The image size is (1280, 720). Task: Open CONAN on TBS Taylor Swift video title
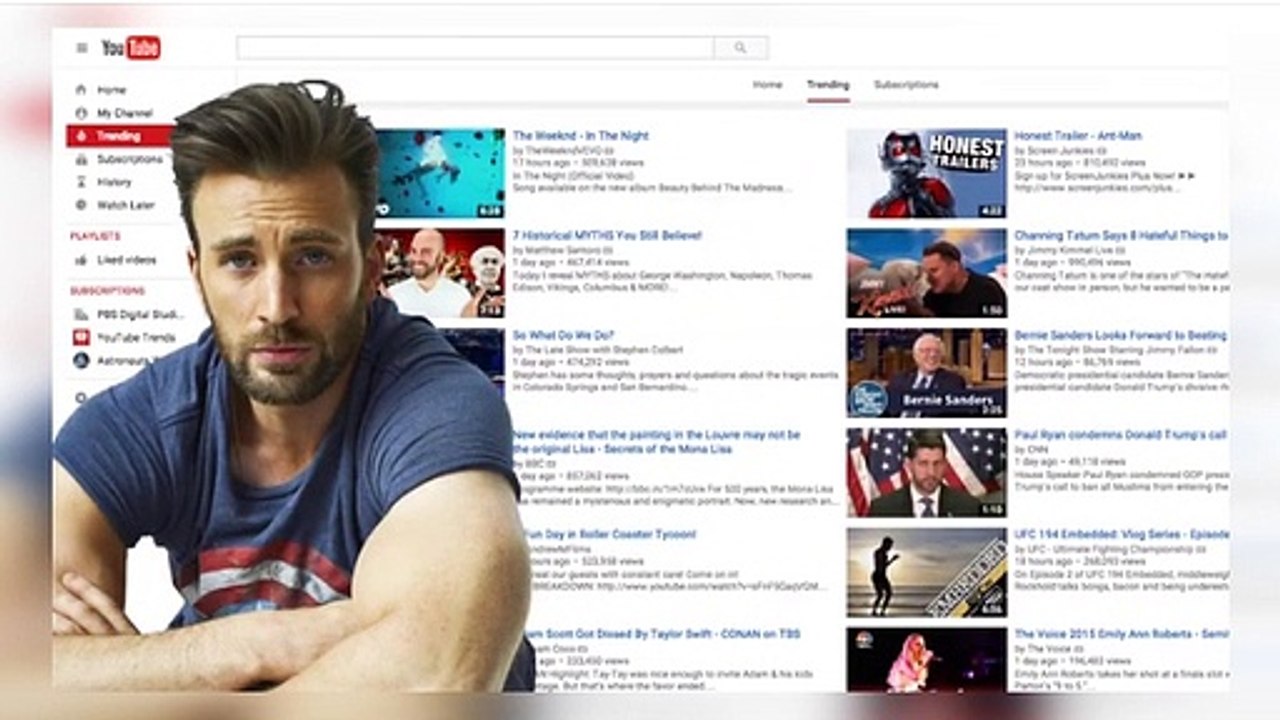pos(661,634)
